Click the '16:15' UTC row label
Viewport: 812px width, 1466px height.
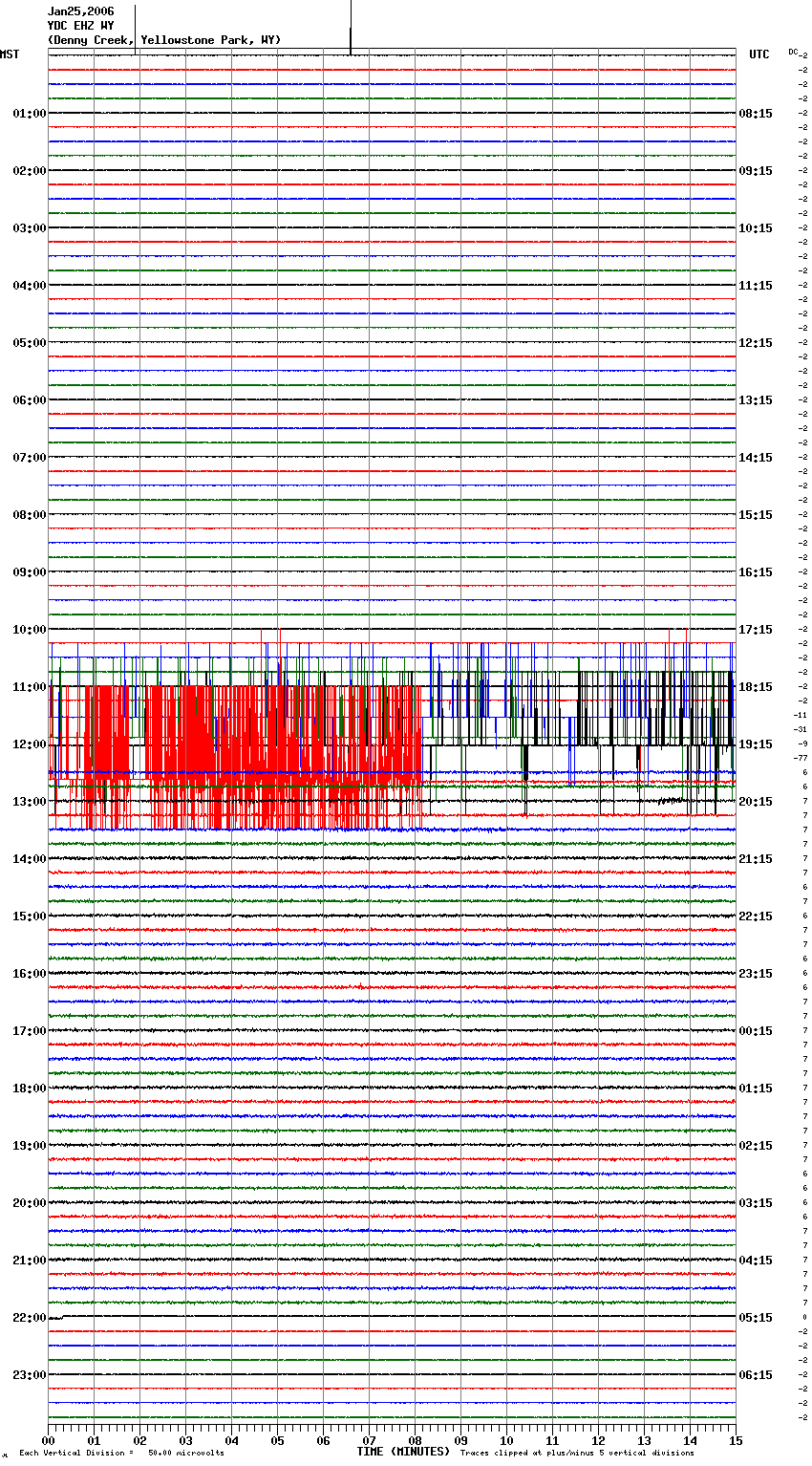point(756,572)
